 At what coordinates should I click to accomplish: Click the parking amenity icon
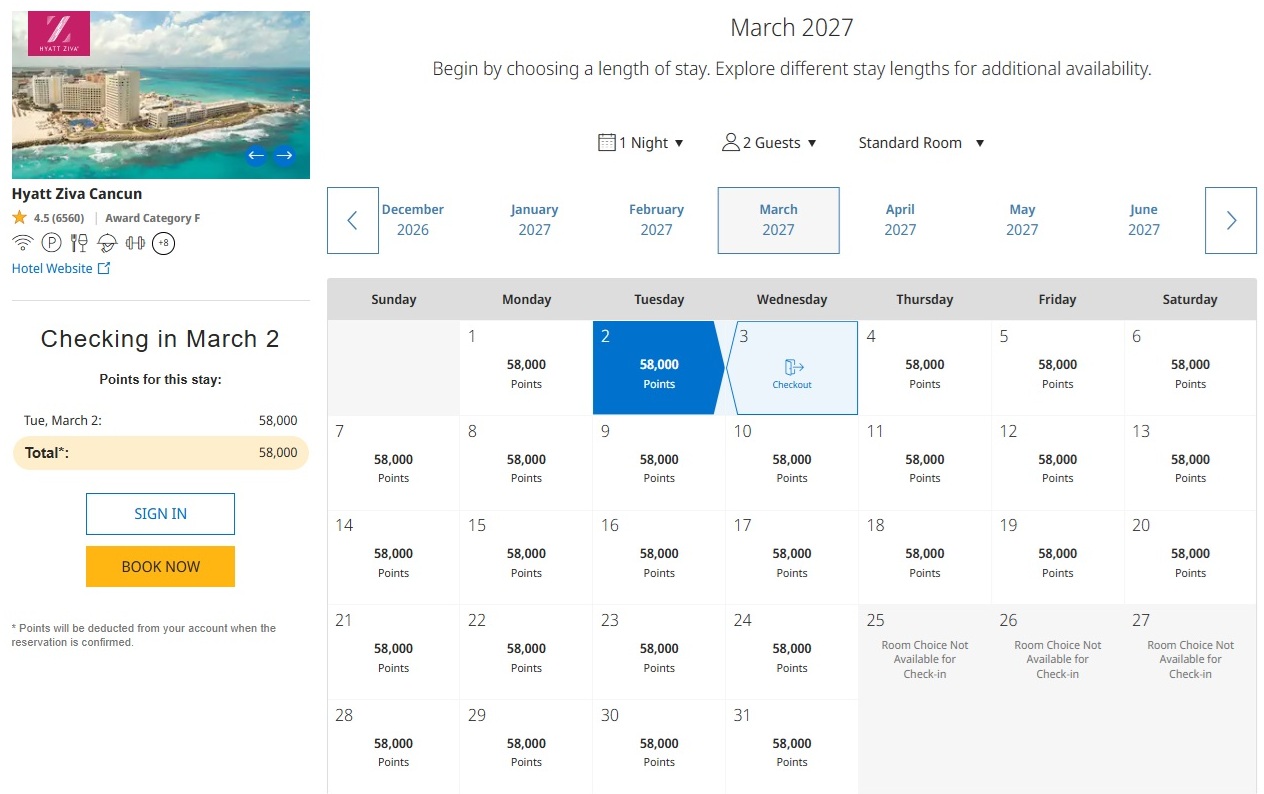pyautogui.click(x=51, y=243)
